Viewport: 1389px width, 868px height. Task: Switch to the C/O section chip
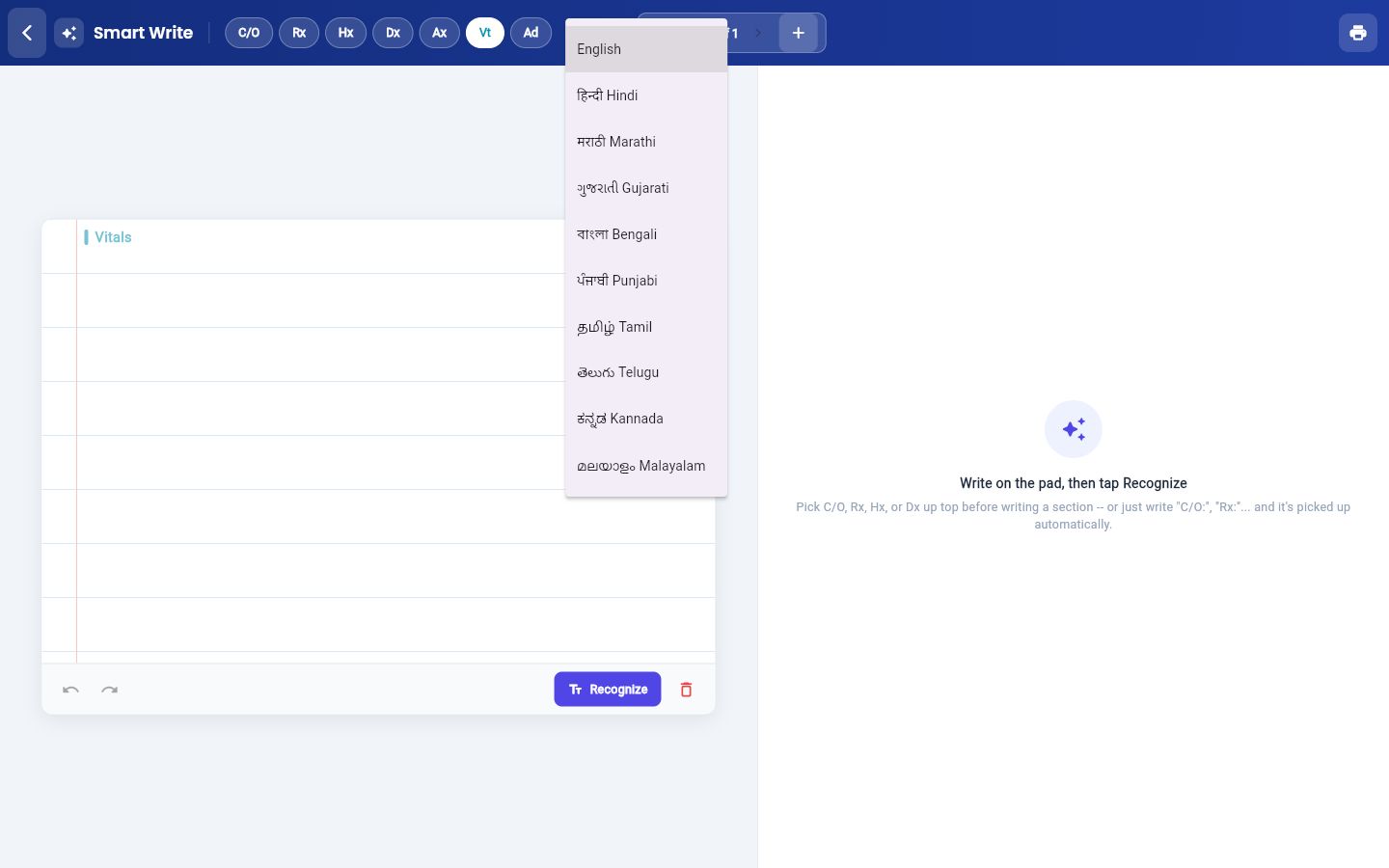point(249,33)
